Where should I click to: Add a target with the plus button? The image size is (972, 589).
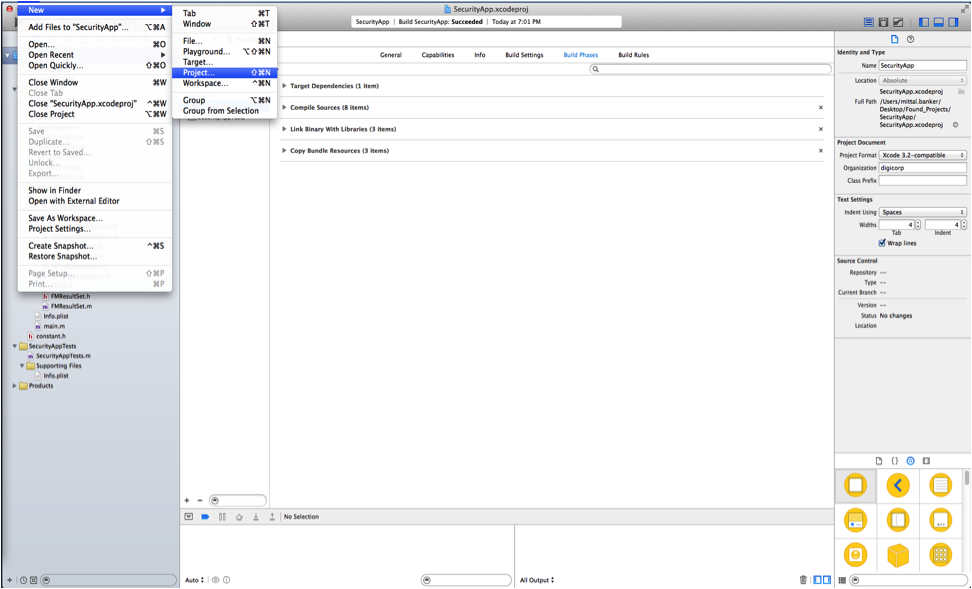tap(187, 500)
